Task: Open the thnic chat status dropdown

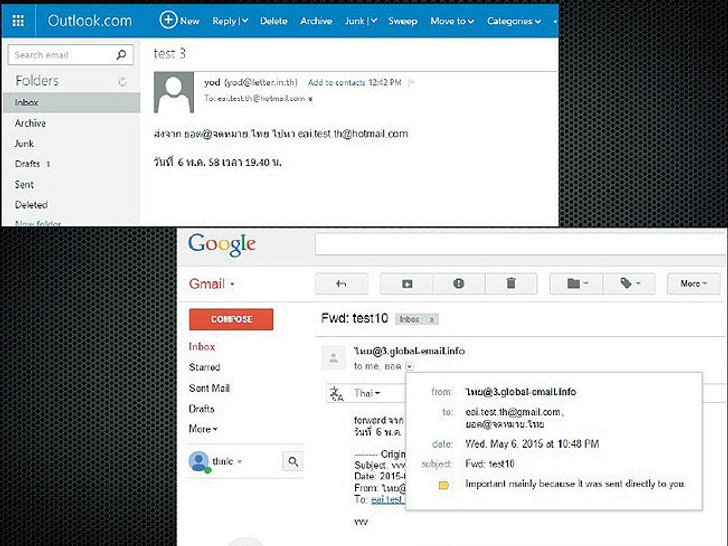Action: (x=240, y=462)
